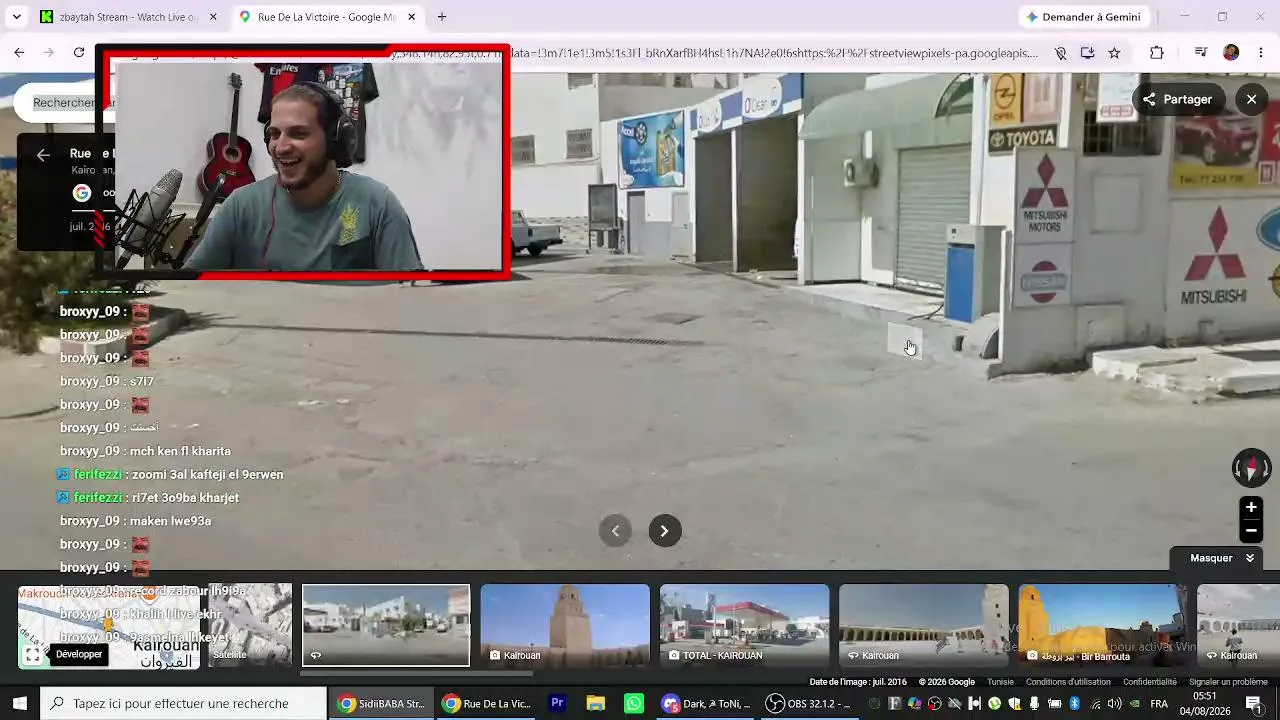Open Kairouan courtyard arcade thumbnail
Viewport: 1280px width, 720px height.
point(923,625)
